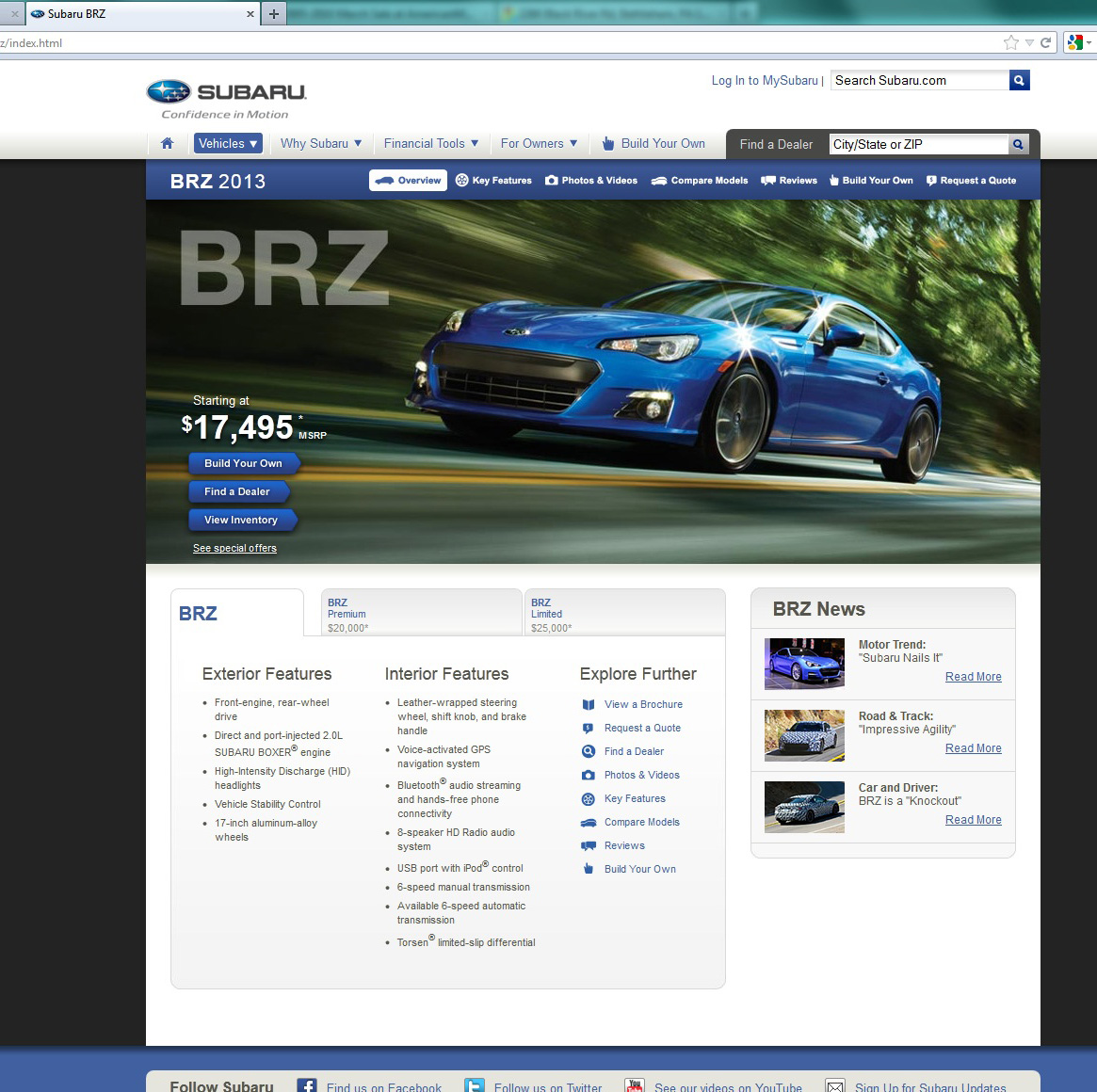Select the Overview tab in BRZ 2013 bar

point(408,181)
